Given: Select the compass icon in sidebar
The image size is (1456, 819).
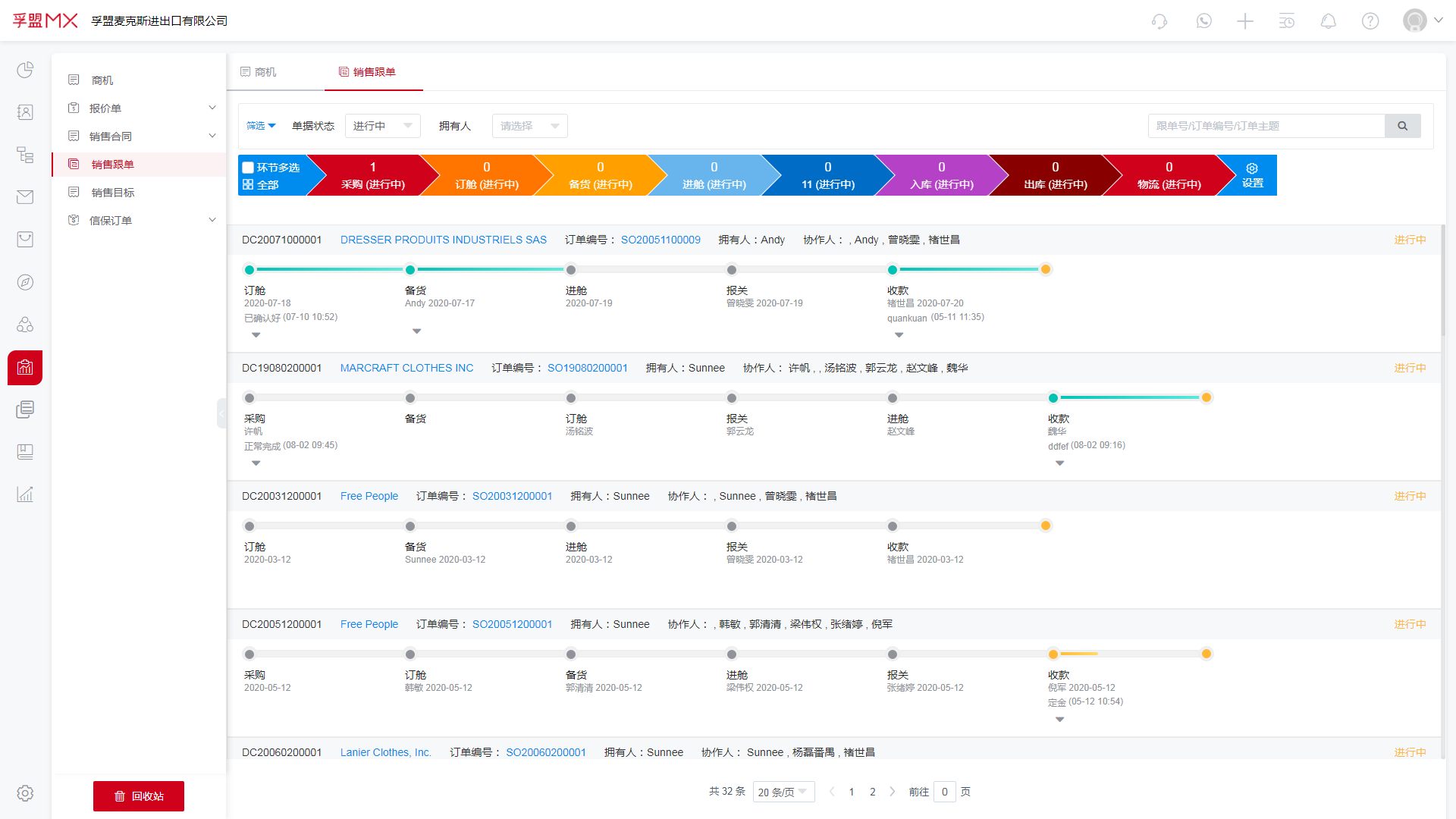Looking at the screenshot, I should (25, 281).
